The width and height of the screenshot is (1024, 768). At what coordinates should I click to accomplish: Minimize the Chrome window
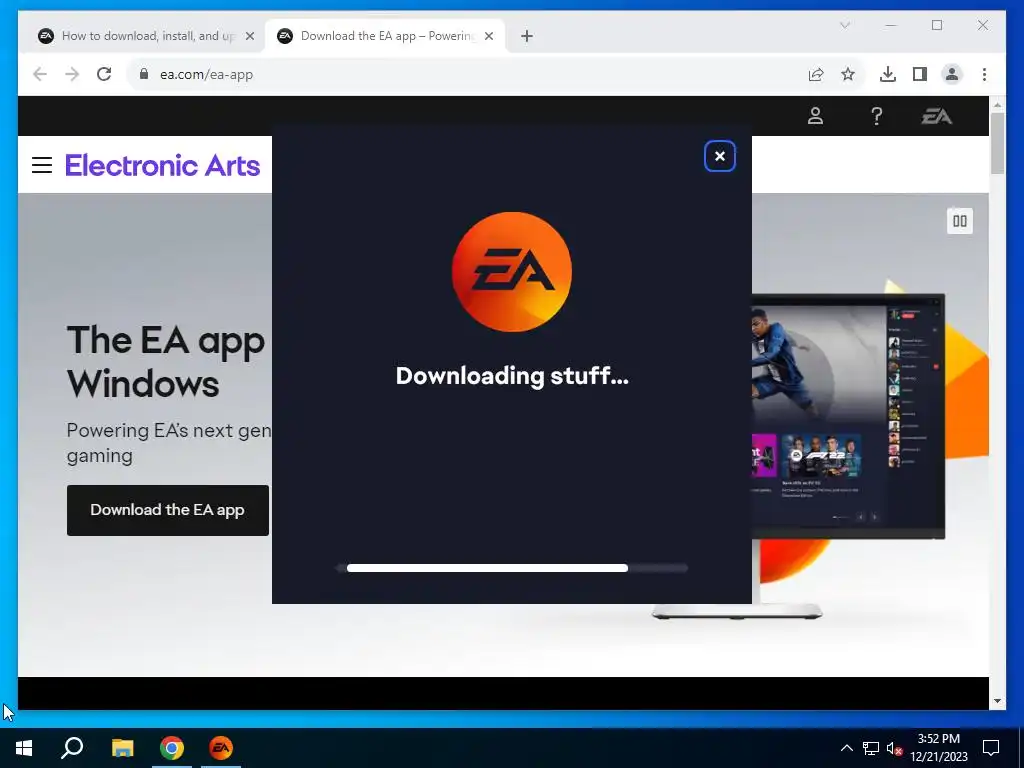pyautogui.click(x=891, y=25)
